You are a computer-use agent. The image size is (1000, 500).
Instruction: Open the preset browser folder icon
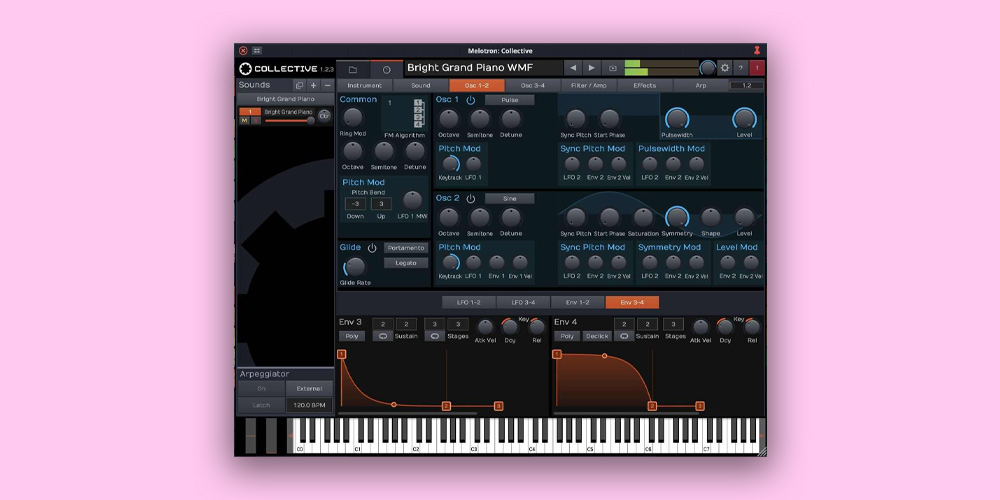click(x=353, y=70)
